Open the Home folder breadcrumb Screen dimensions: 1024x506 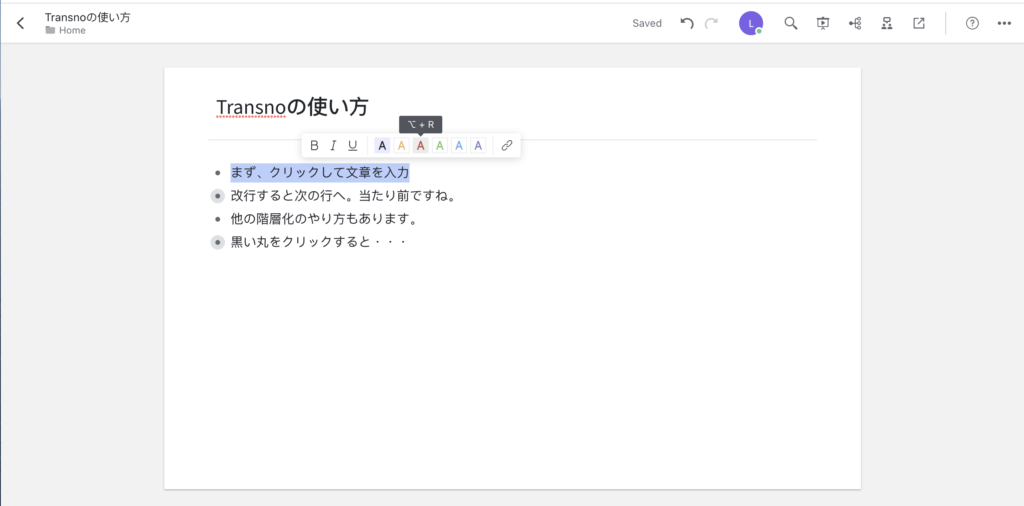pyautogui.click(x=65, y=30)
